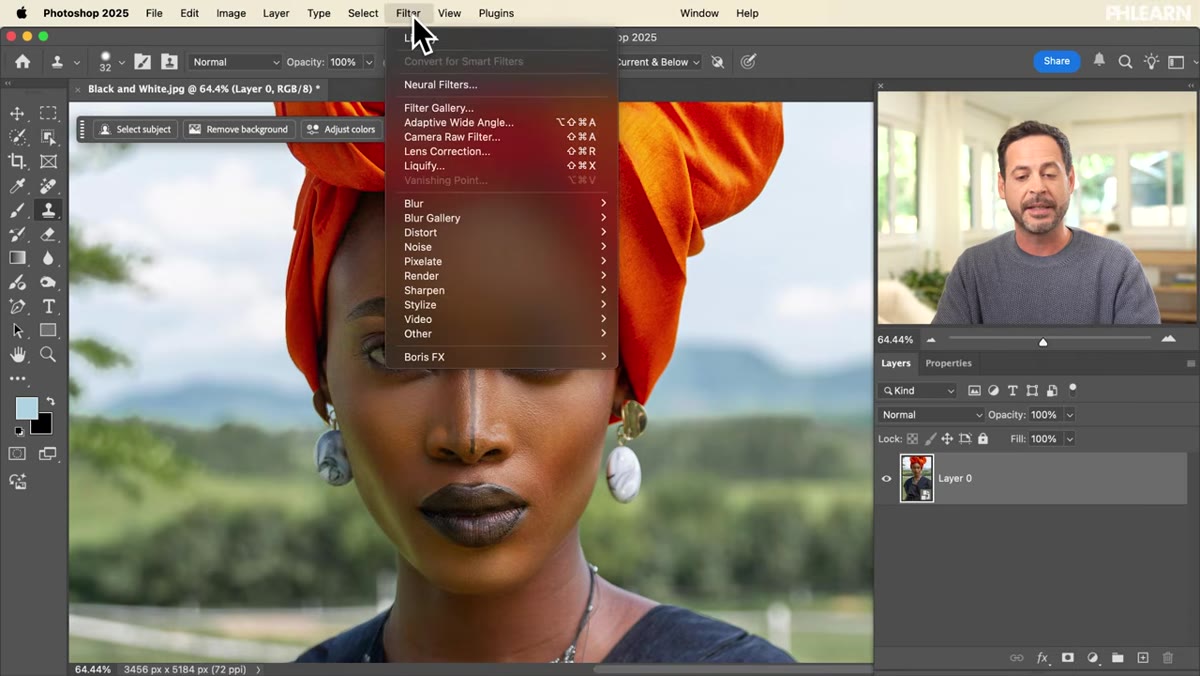Toggle lock transparent pixels
The image size is (1200, 676).
(x=912, y=439)
